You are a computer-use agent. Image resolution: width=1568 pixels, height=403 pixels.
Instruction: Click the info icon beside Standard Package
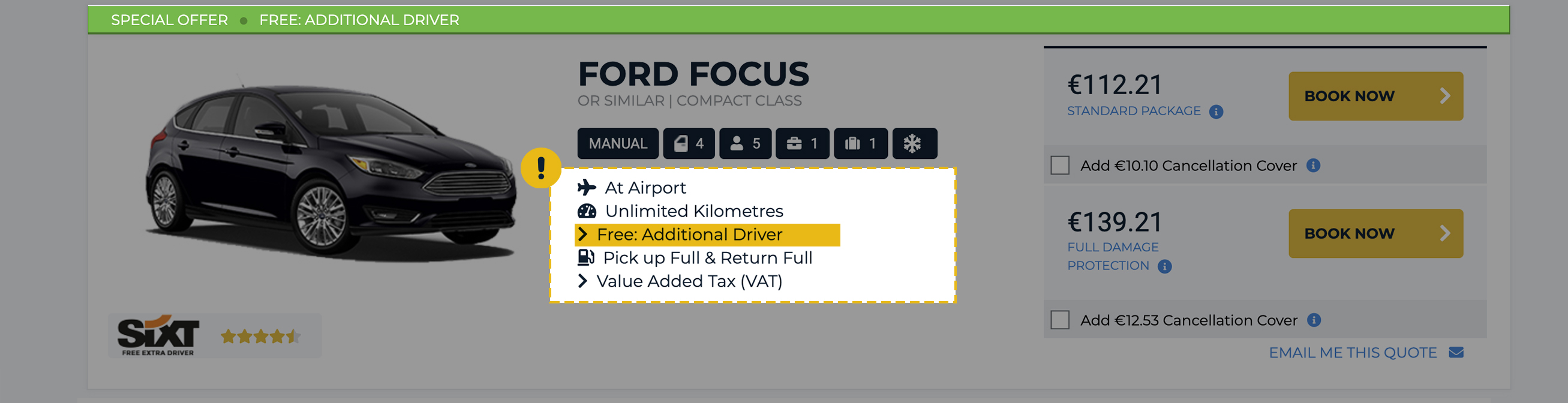1215,111
